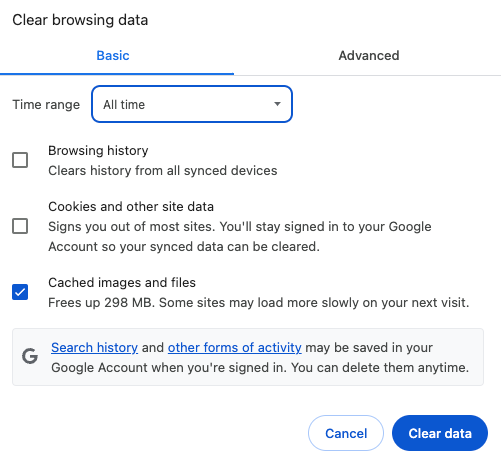Click the Cached images and files label
The height and width of the screenshot is (463, 501).
[x=122, y=283]
